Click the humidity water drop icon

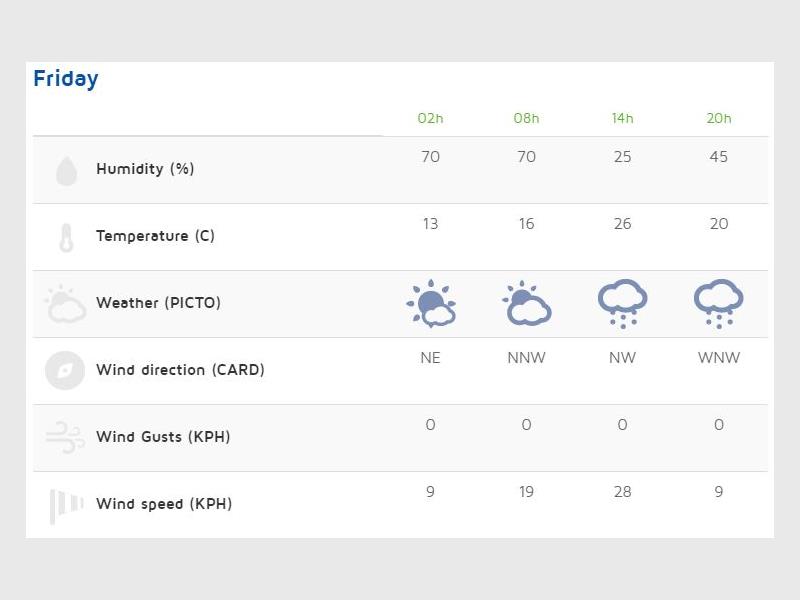tap(66, 171)
